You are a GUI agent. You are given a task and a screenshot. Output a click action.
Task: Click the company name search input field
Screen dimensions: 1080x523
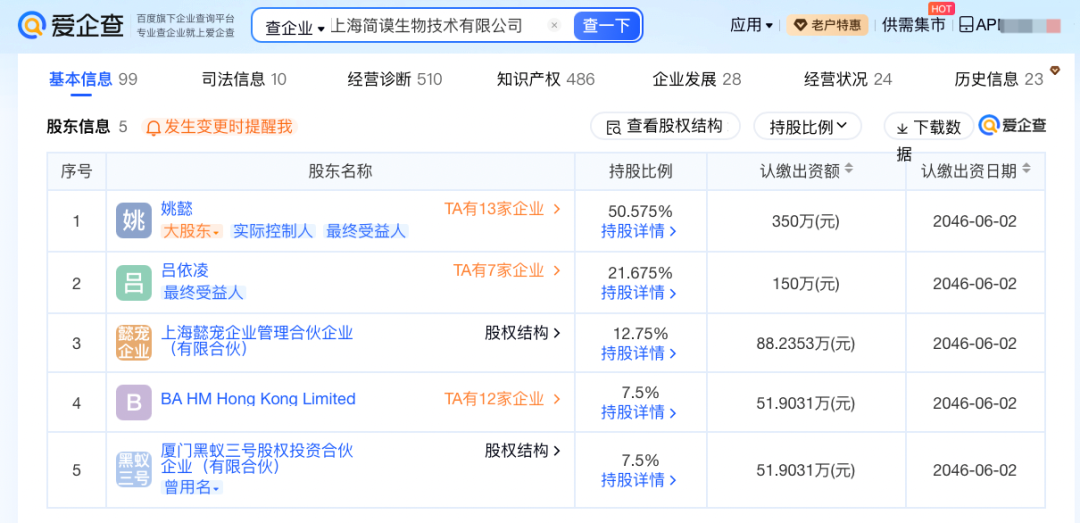(x=435, y=26)
